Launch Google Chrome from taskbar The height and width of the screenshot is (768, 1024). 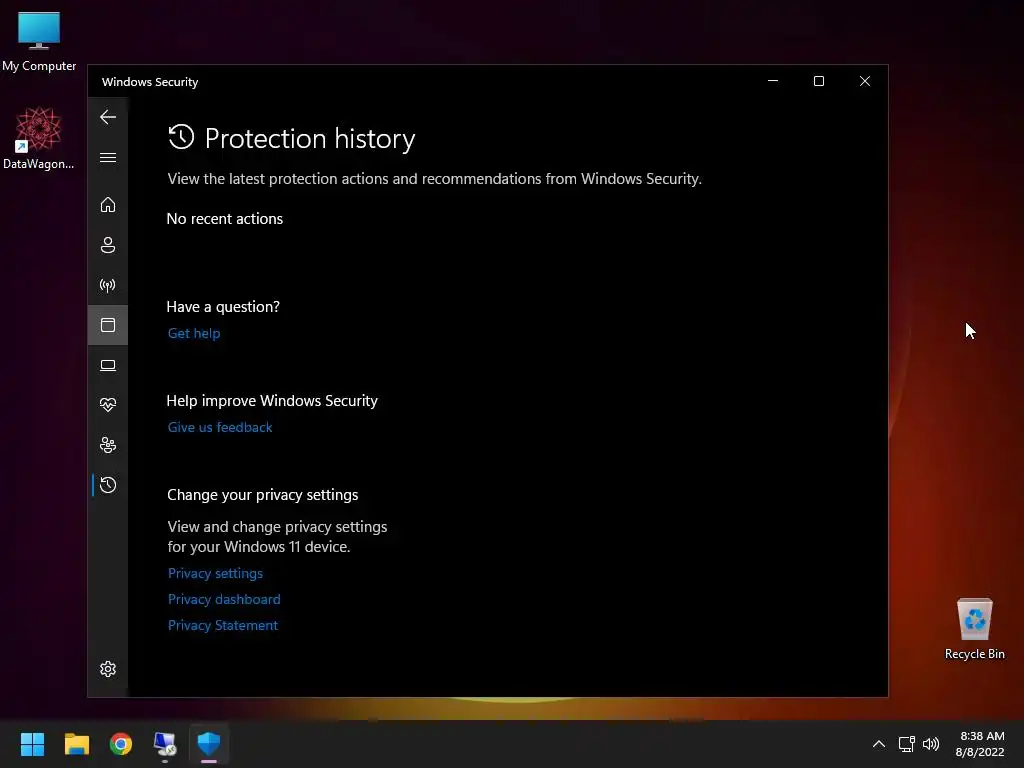tap(121, 744)
